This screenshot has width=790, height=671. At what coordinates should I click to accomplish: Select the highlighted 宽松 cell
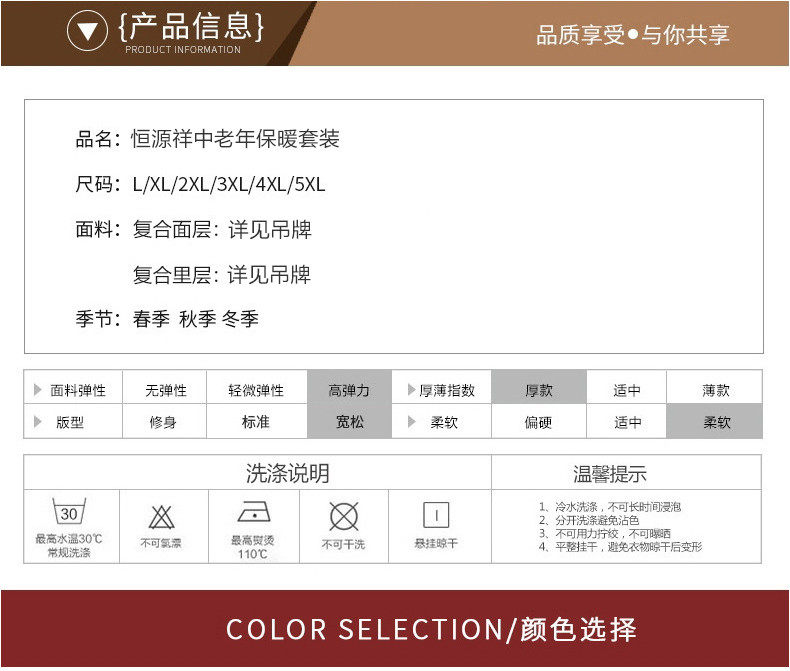(349, 422)
